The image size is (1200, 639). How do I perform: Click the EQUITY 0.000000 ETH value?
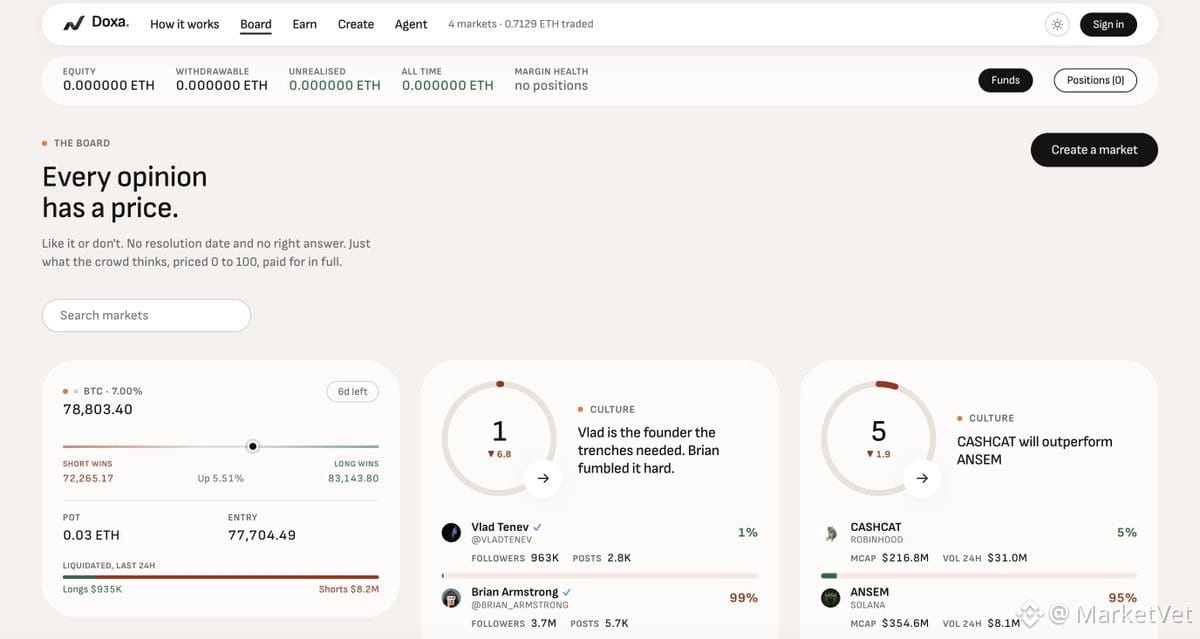pos(109,86)
